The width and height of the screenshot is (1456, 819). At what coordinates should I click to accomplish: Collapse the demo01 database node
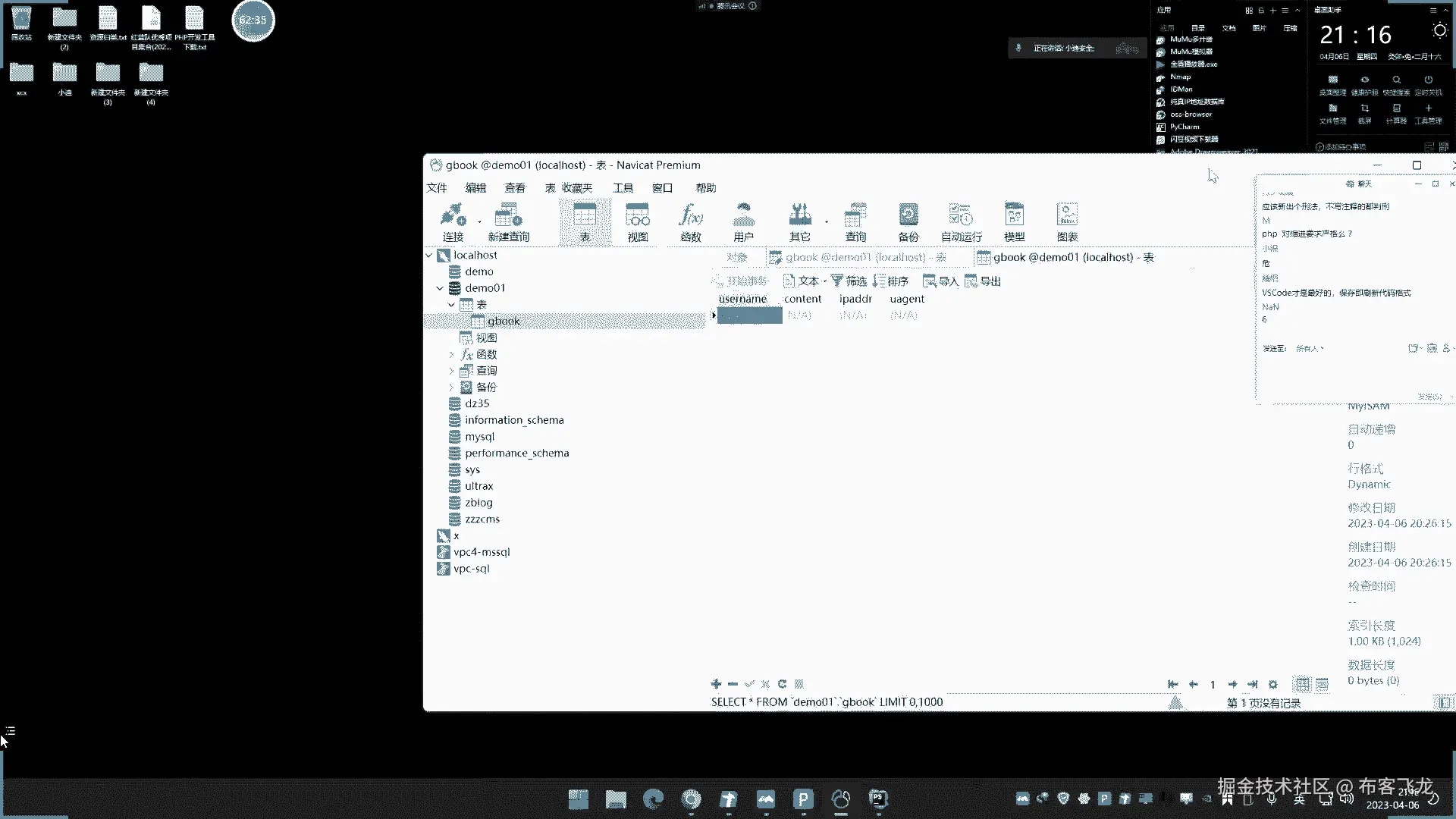tap(440, 288)
